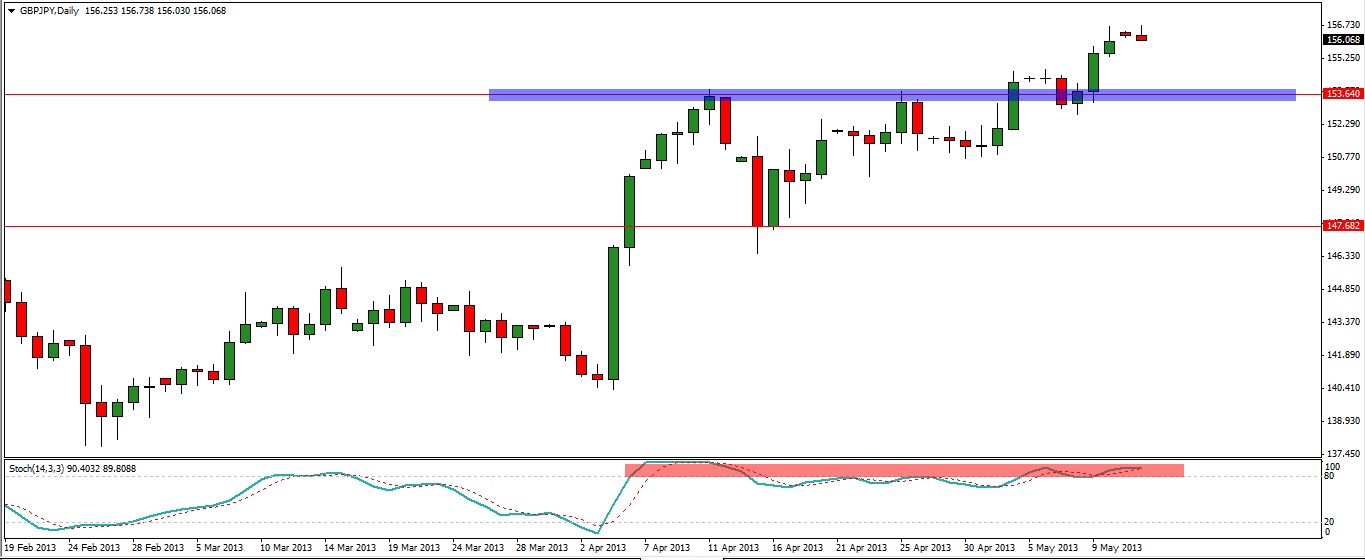The width and height of the screenshot is (1365, 560).
Task: Click the 24 Mar 2013 date label
Action: [477, 548]
